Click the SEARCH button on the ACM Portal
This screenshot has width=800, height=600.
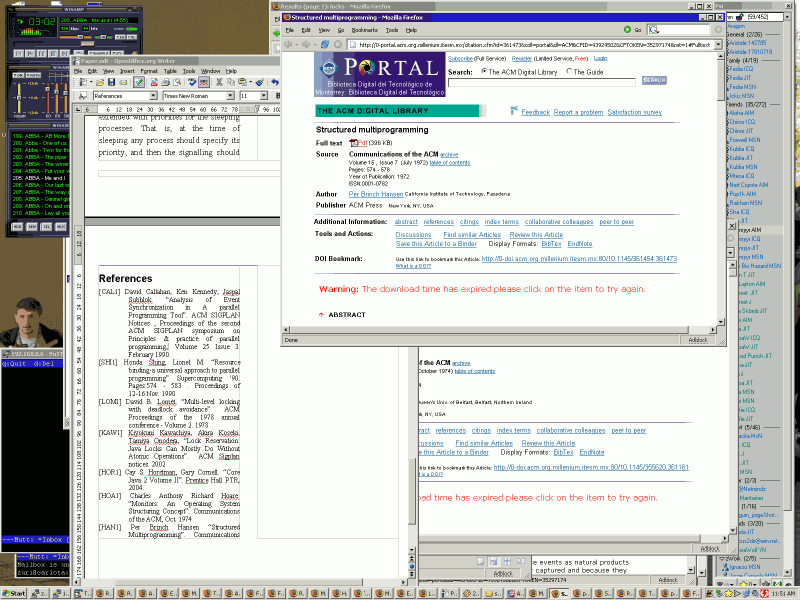(655, 80)
